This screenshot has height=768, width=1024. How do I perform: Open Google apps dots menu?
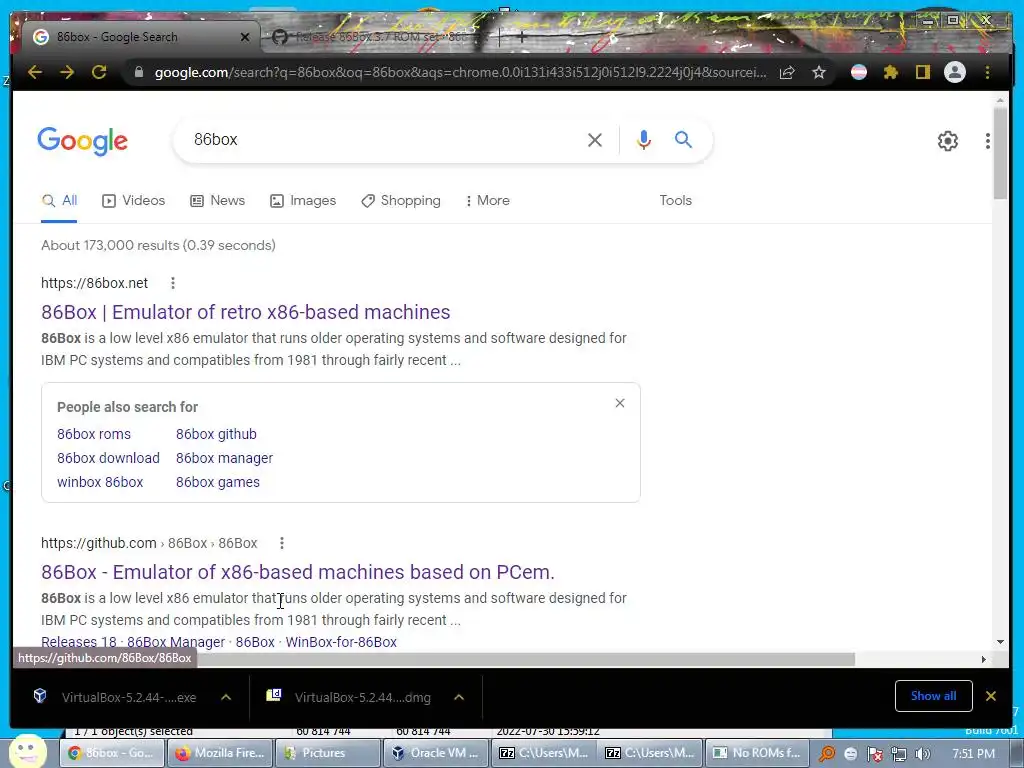(987, 140)
